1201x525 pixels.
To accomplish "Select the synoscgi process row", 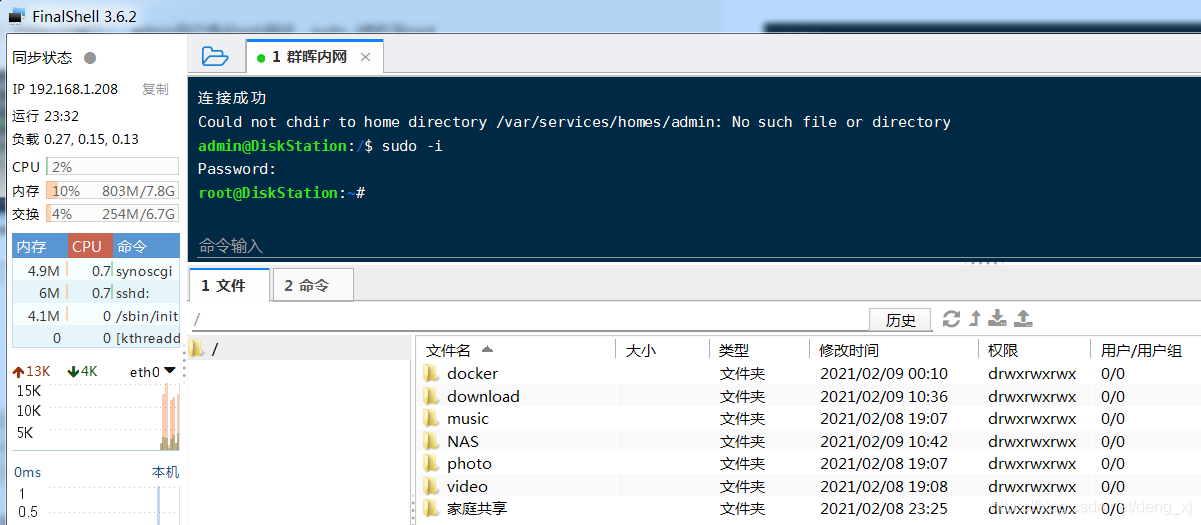I will tap(96, 271).
